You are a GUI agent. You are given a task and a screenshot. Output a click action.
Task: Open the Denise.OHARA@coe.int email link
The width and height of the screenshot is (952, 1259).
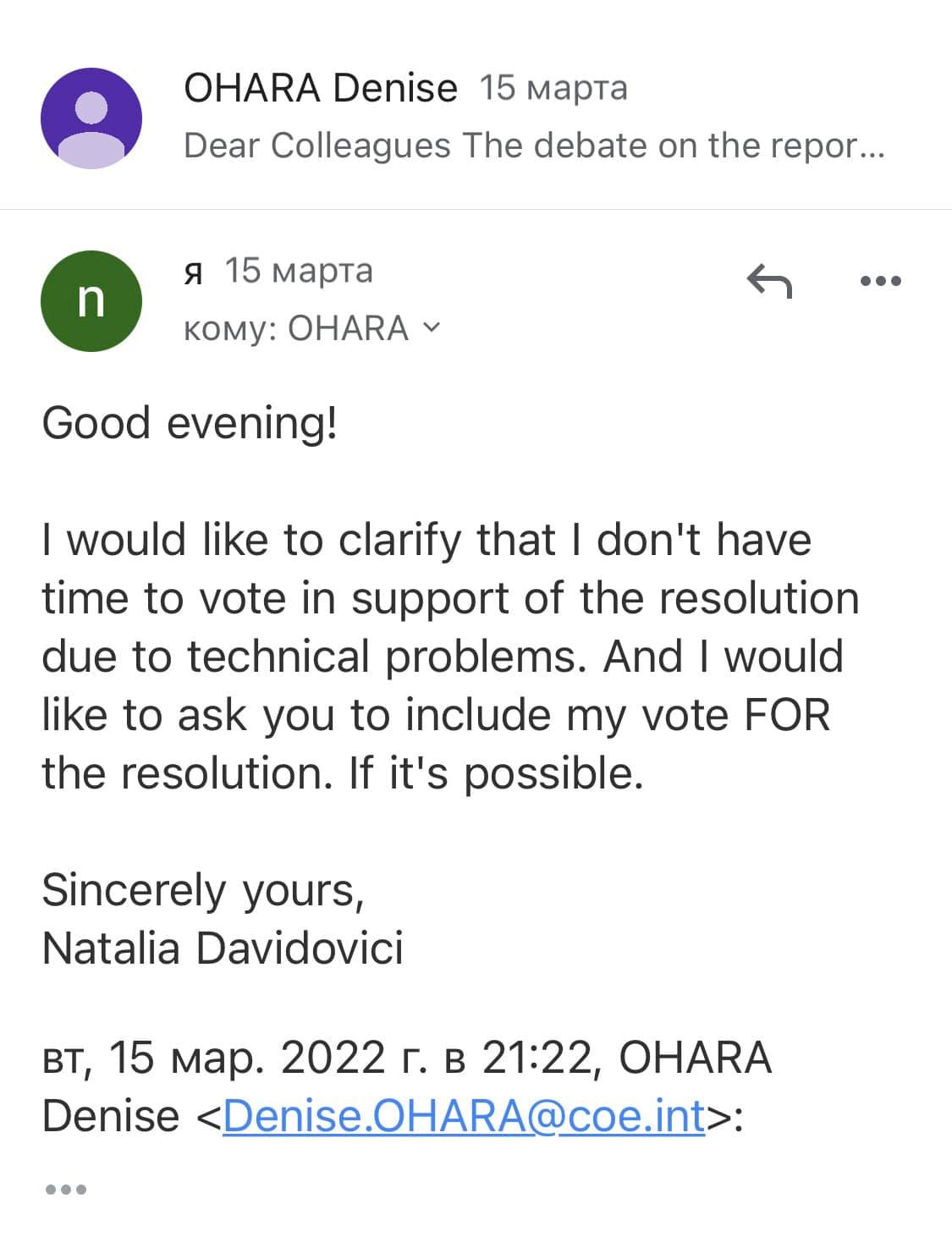point(464,1116)
